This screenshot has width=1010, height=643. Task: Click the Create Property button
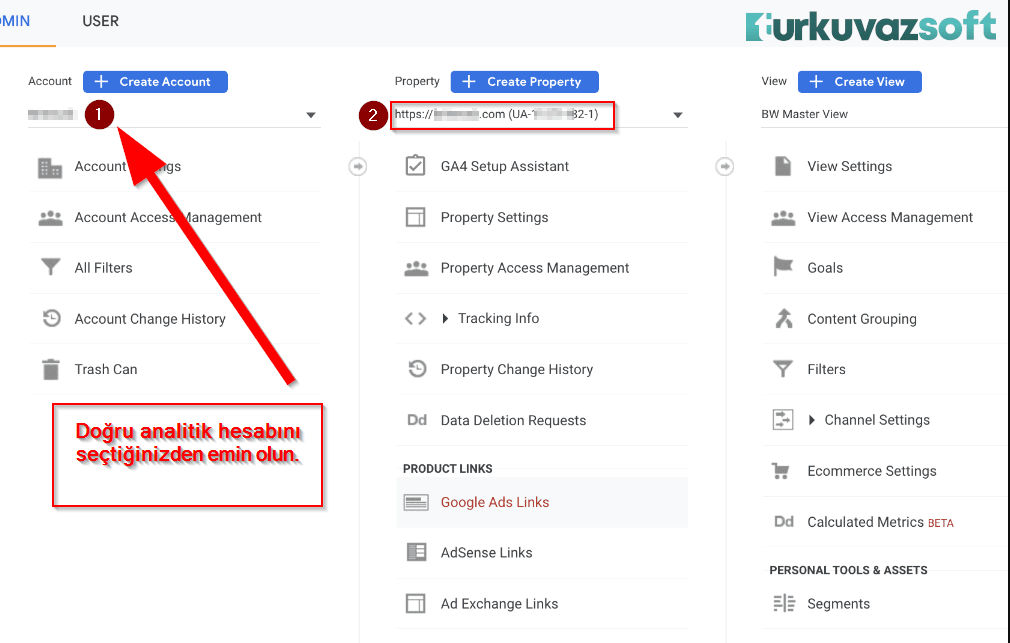tap(524, 82)
